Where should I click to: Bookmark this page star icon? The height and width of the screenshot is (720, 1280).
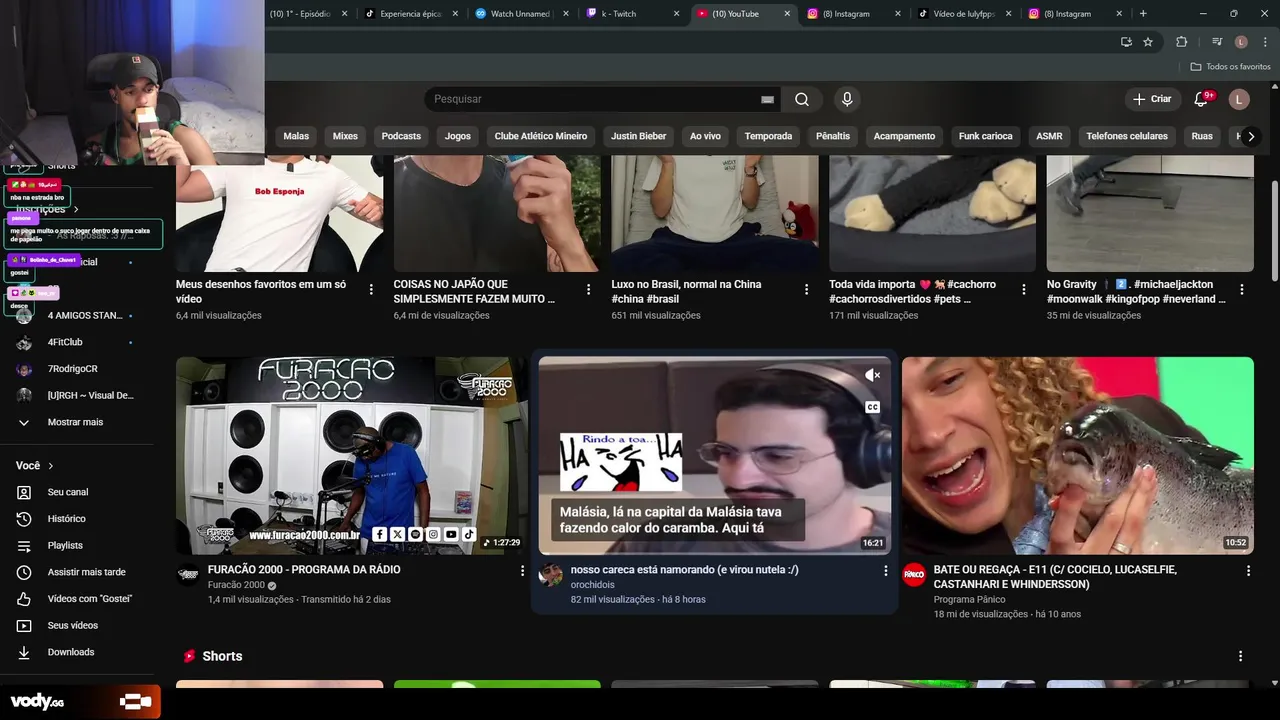[1148, 42]
